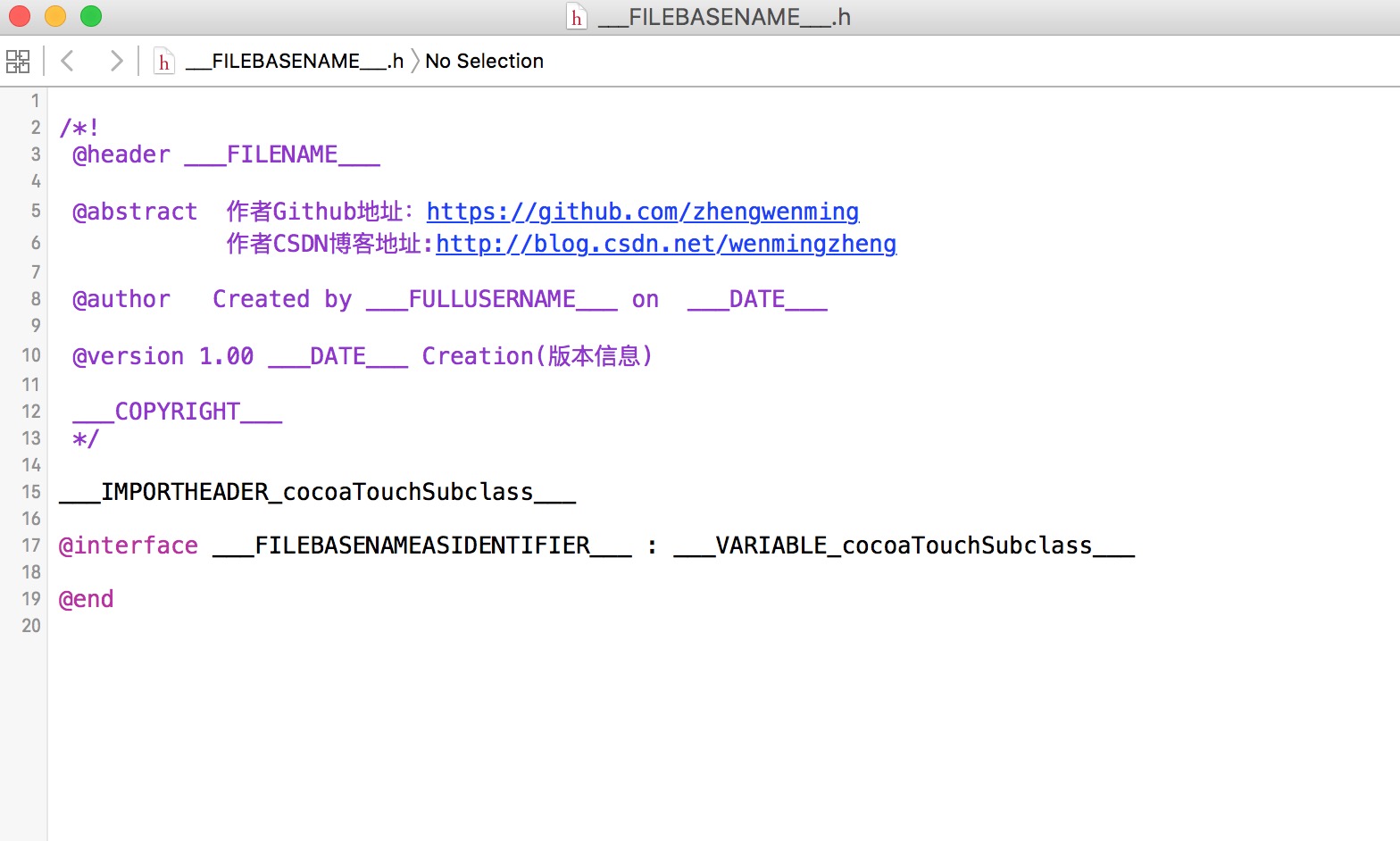The image size is (1400, 841).
Task: Click ___VARIABLE_cocoaTouchSubclass___ placeholder
Action: tap(904, 545)
